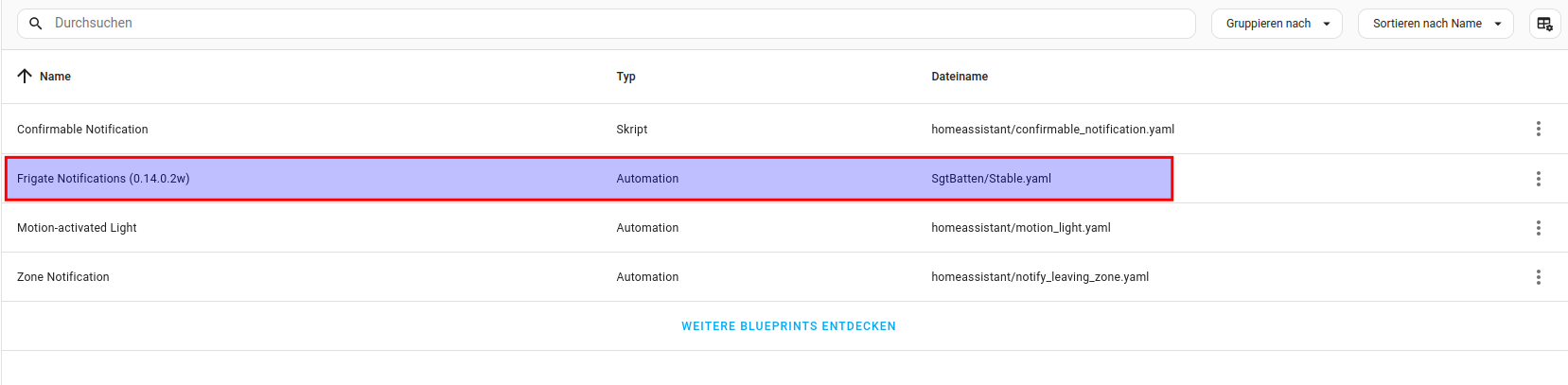Select the Confirmable Notification blueprint row
Image resolution: width=1568 pixels, height=385 pixels.
pos(82,130)
